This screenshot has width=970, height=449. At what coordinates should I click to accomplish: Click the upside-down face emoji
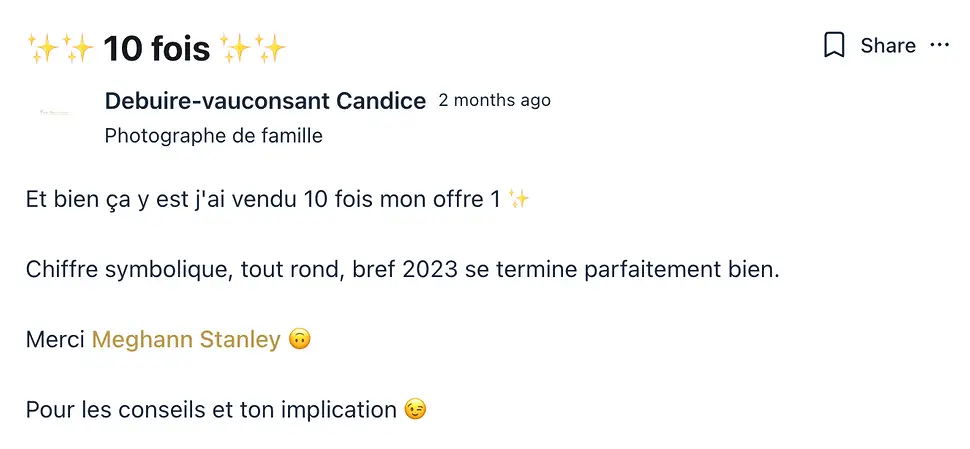coord(299,340)
